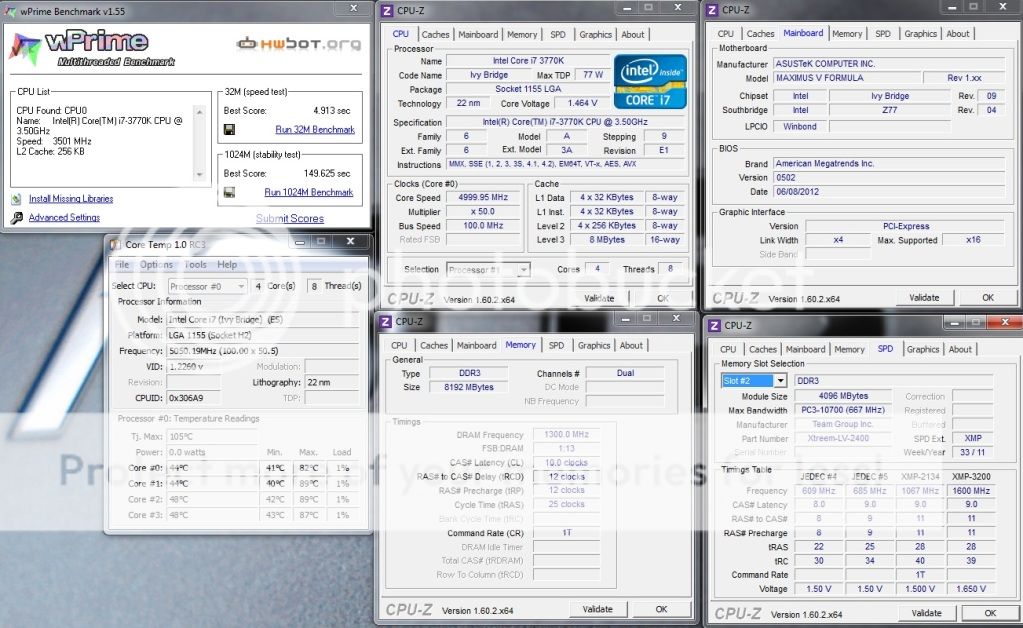Click the memory Size value "8192 MBytes"
The width and height of the screenshot is (1023, 628).
click(468, 387)
